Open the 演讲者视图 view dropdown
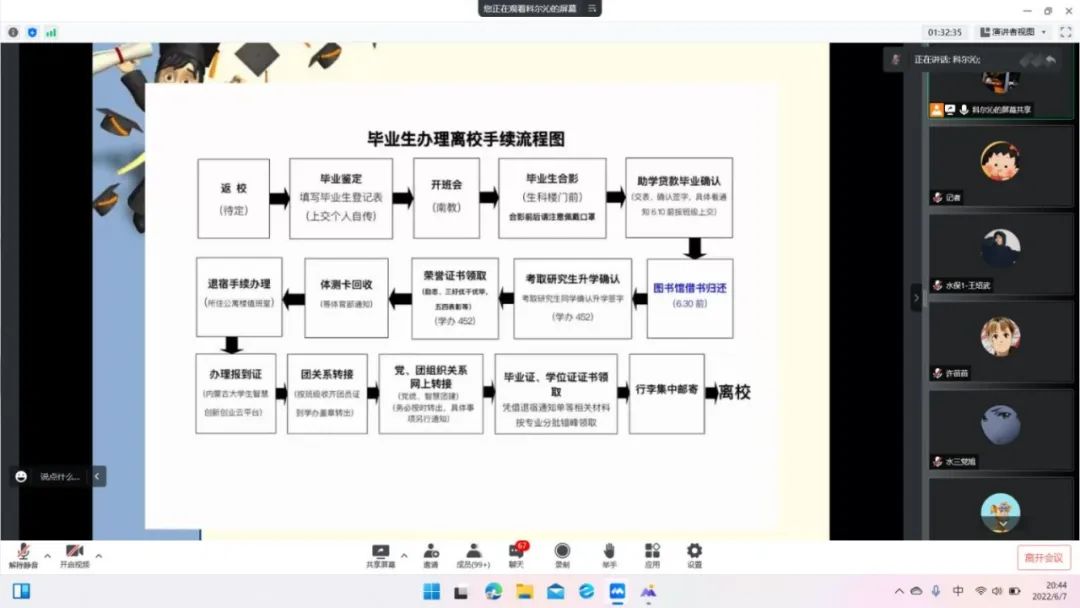Screen dimensions: 1080x608 tap(1012, 32)
